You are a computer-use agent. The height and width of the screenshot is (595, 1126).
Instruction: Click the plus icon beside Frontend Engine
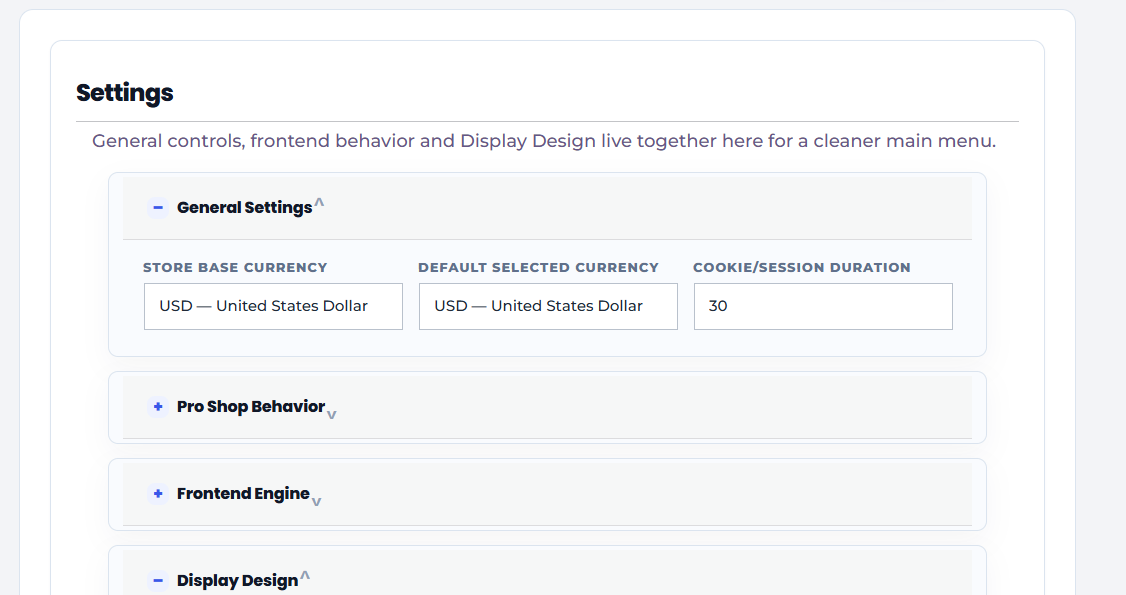point(158,494)
